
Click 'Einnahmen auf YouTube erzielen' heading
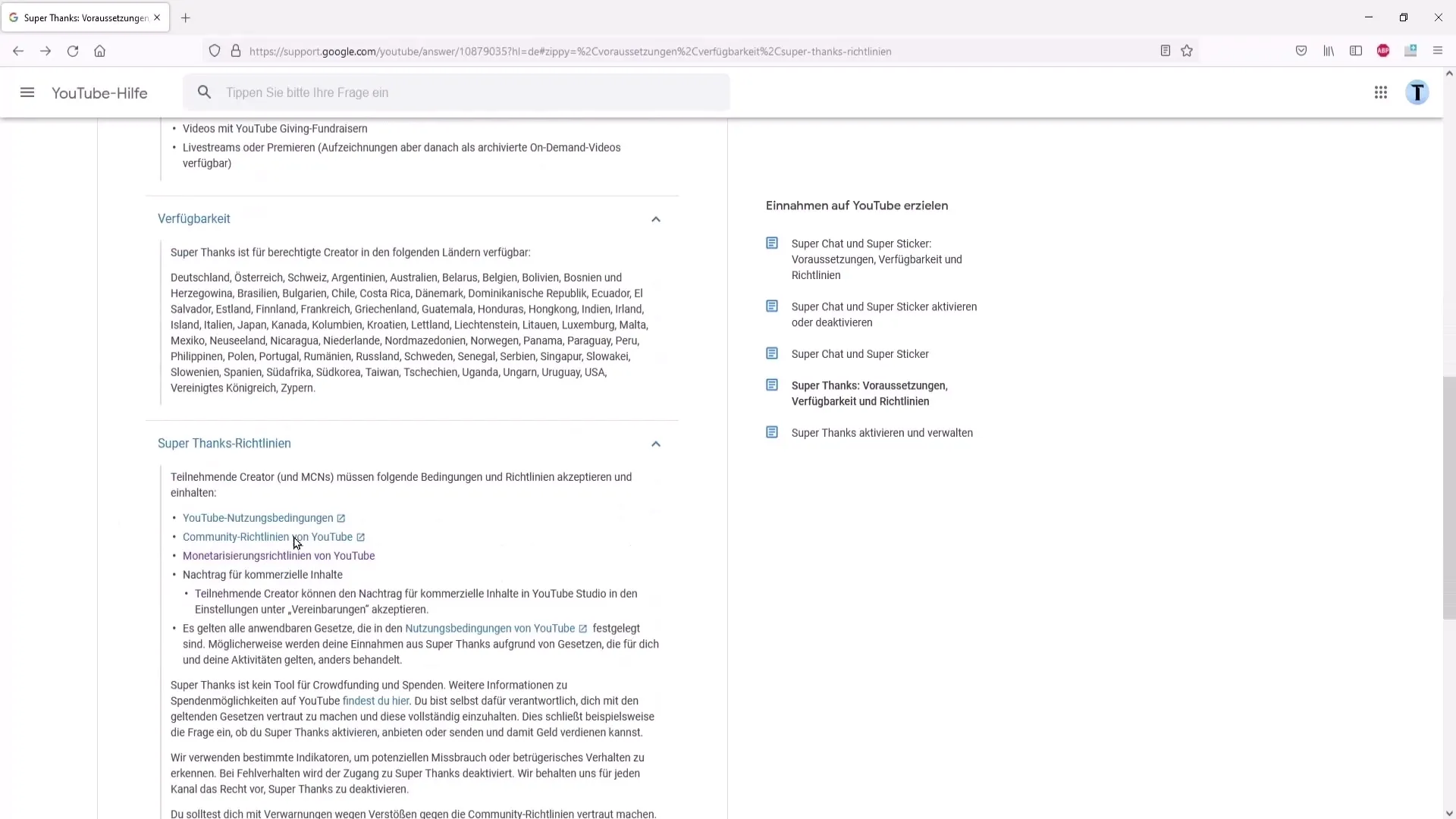857,206
